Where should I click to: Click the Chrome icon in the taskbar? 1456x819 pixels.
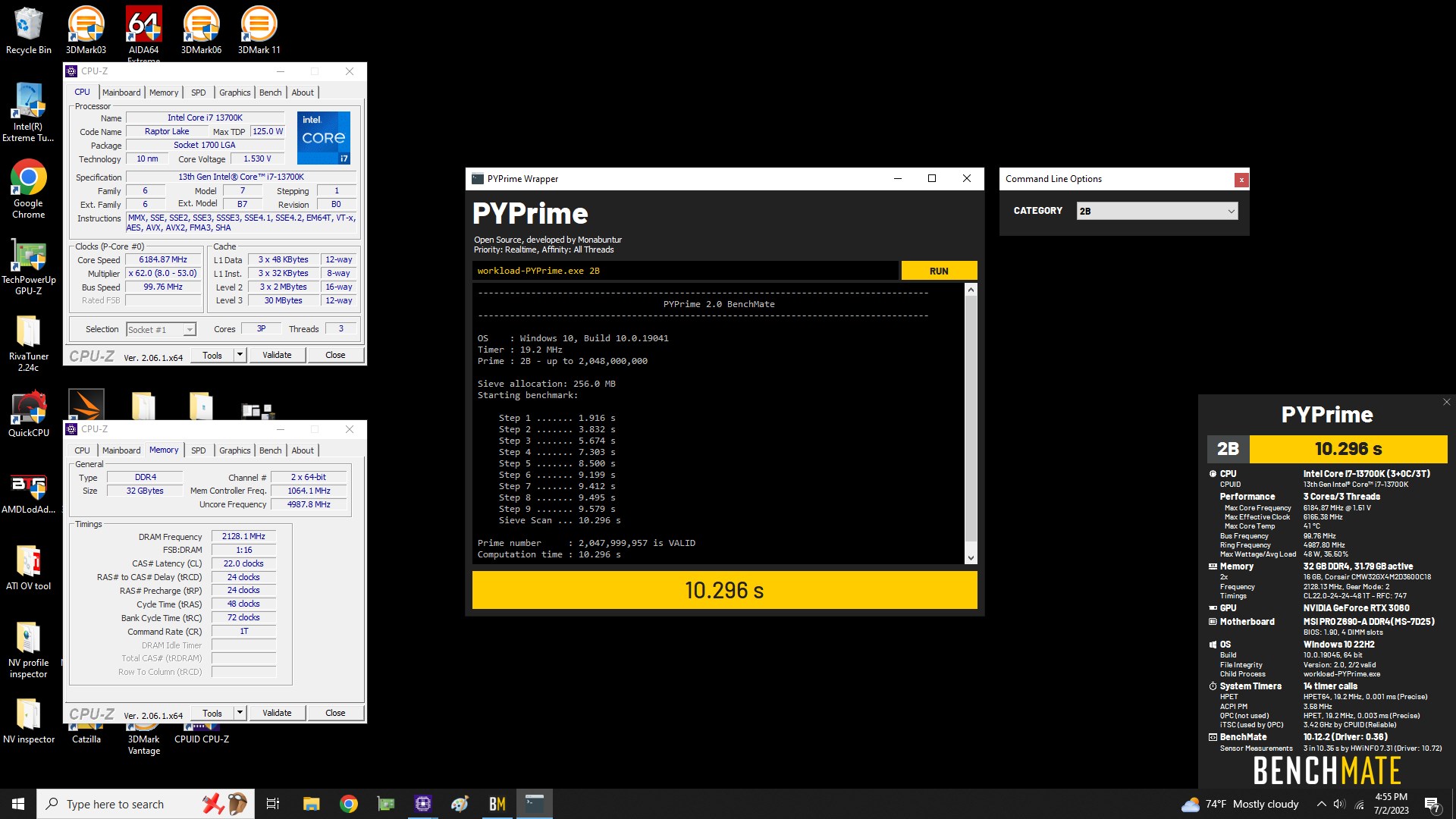pos(349,804)
